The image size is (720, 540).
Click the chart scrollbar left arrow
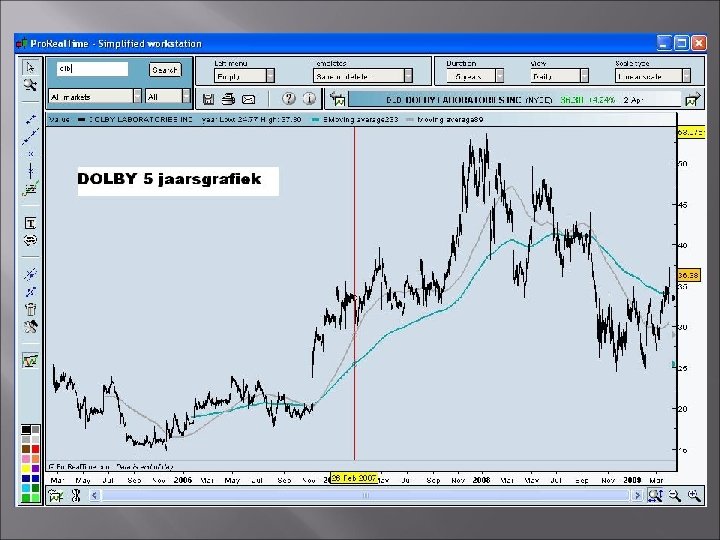95,495
